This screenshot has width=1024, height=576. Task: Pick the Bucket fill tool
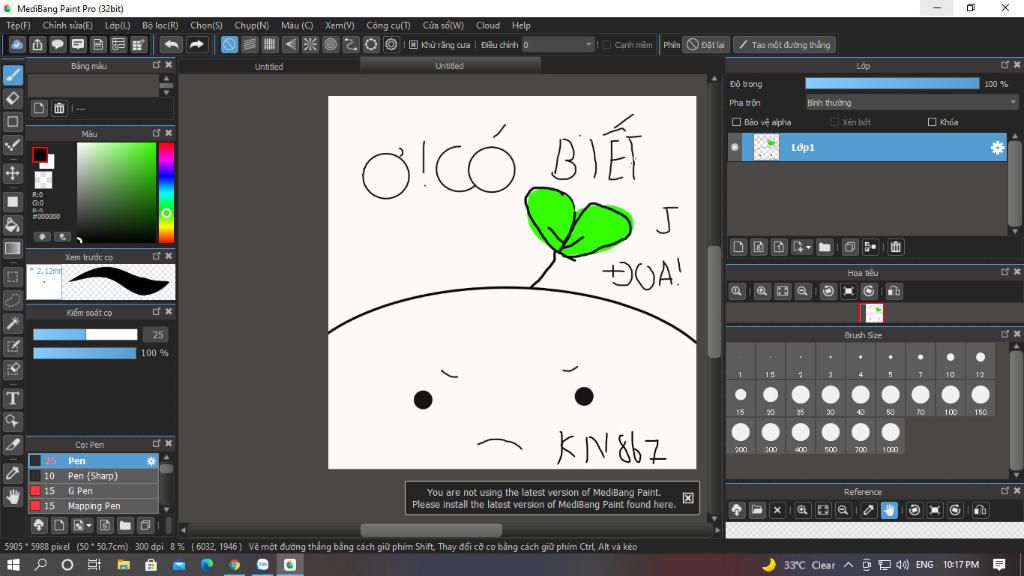(x=13, y=225)
